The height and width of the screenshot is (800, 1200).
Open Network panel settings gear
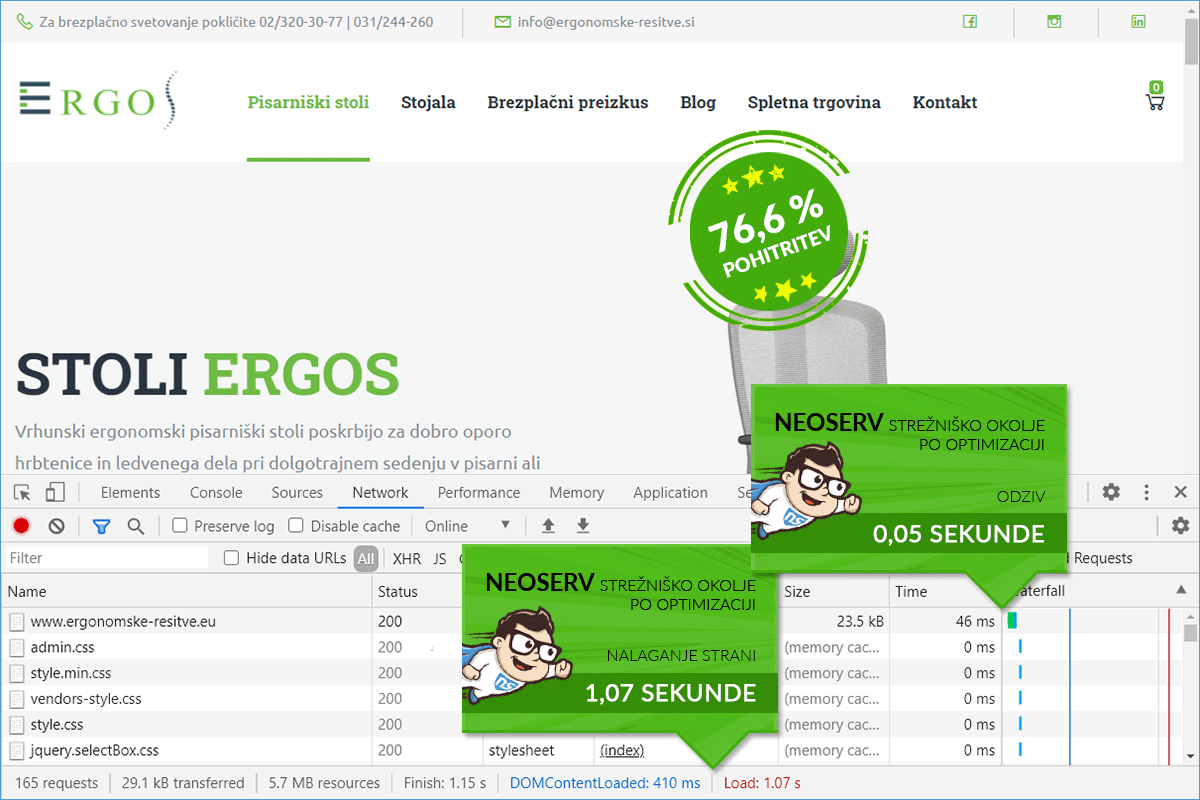coord(1180,526)
